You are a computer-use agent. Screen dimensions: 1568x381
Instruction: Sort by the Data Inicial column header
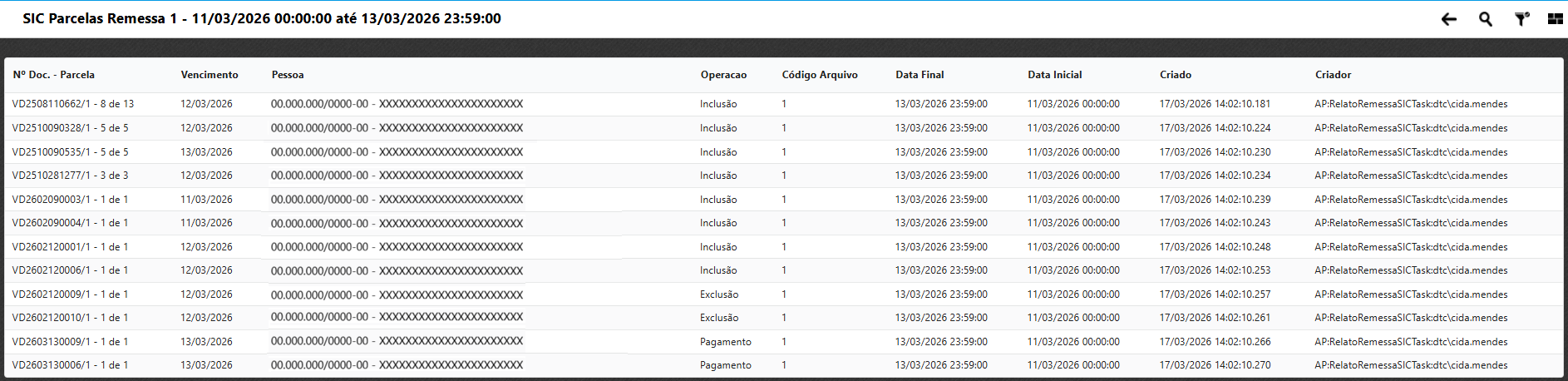click(x=1054, y=75)
